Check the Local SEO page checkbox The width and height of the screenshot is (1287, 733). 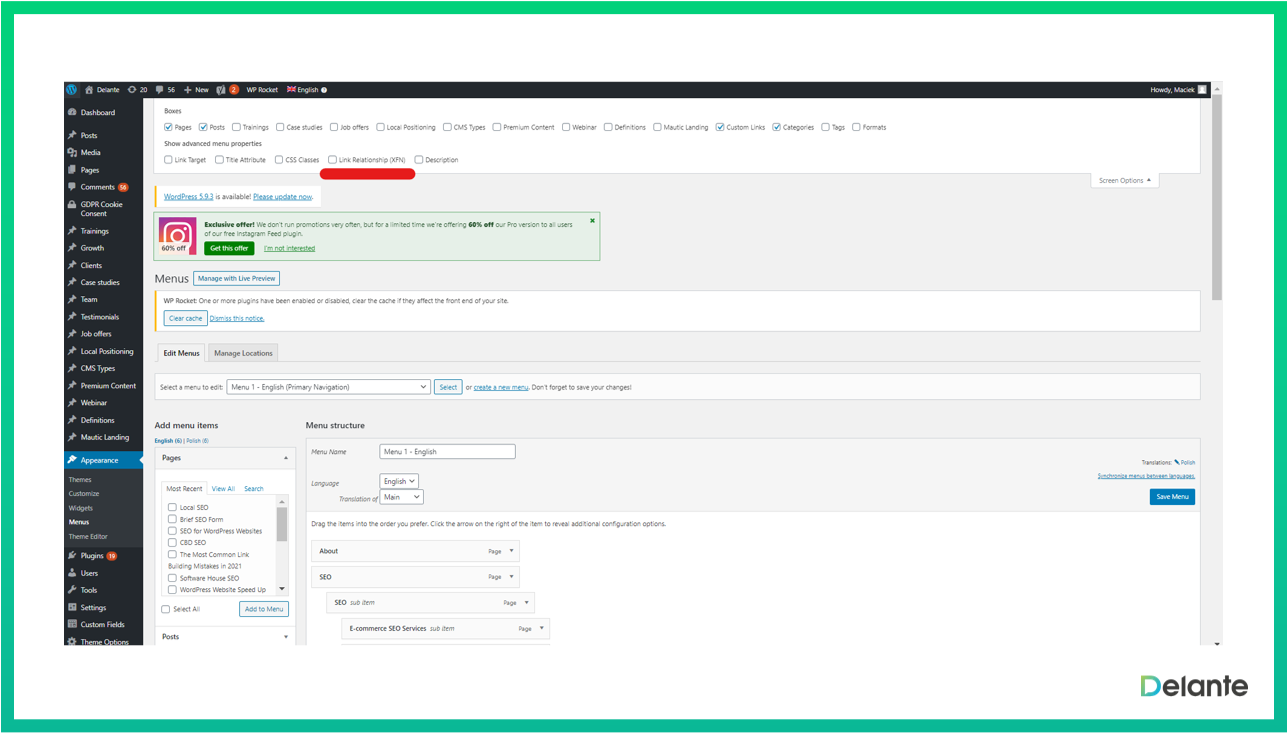coord(172,508)
